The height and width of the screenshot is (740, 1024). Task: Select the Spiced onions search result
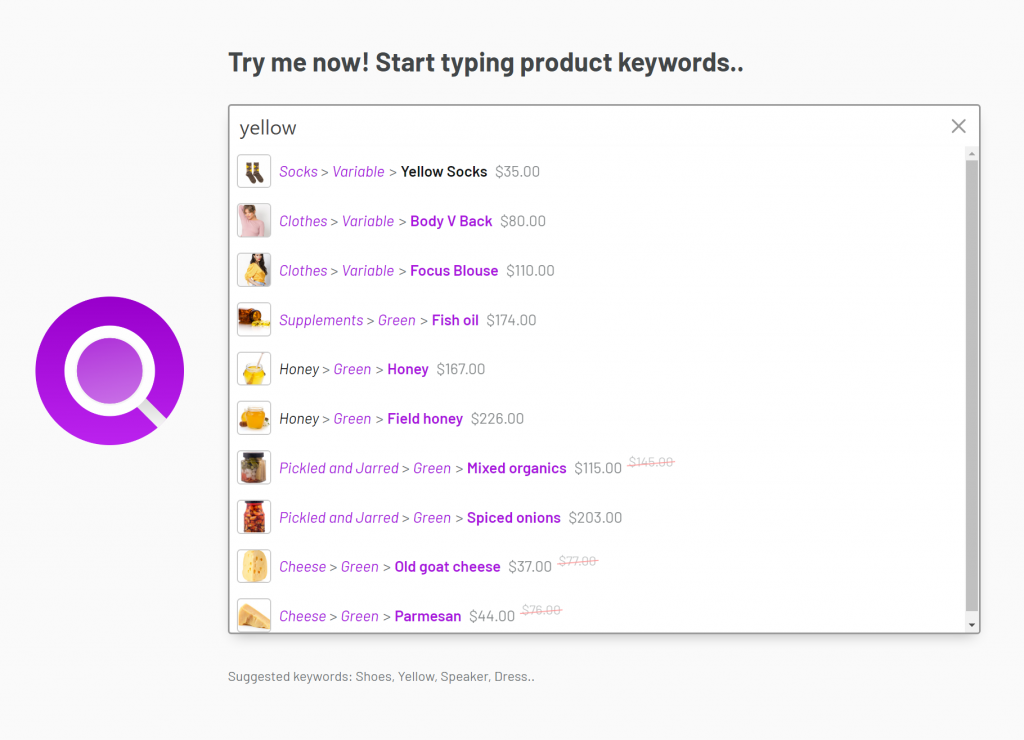513,518
